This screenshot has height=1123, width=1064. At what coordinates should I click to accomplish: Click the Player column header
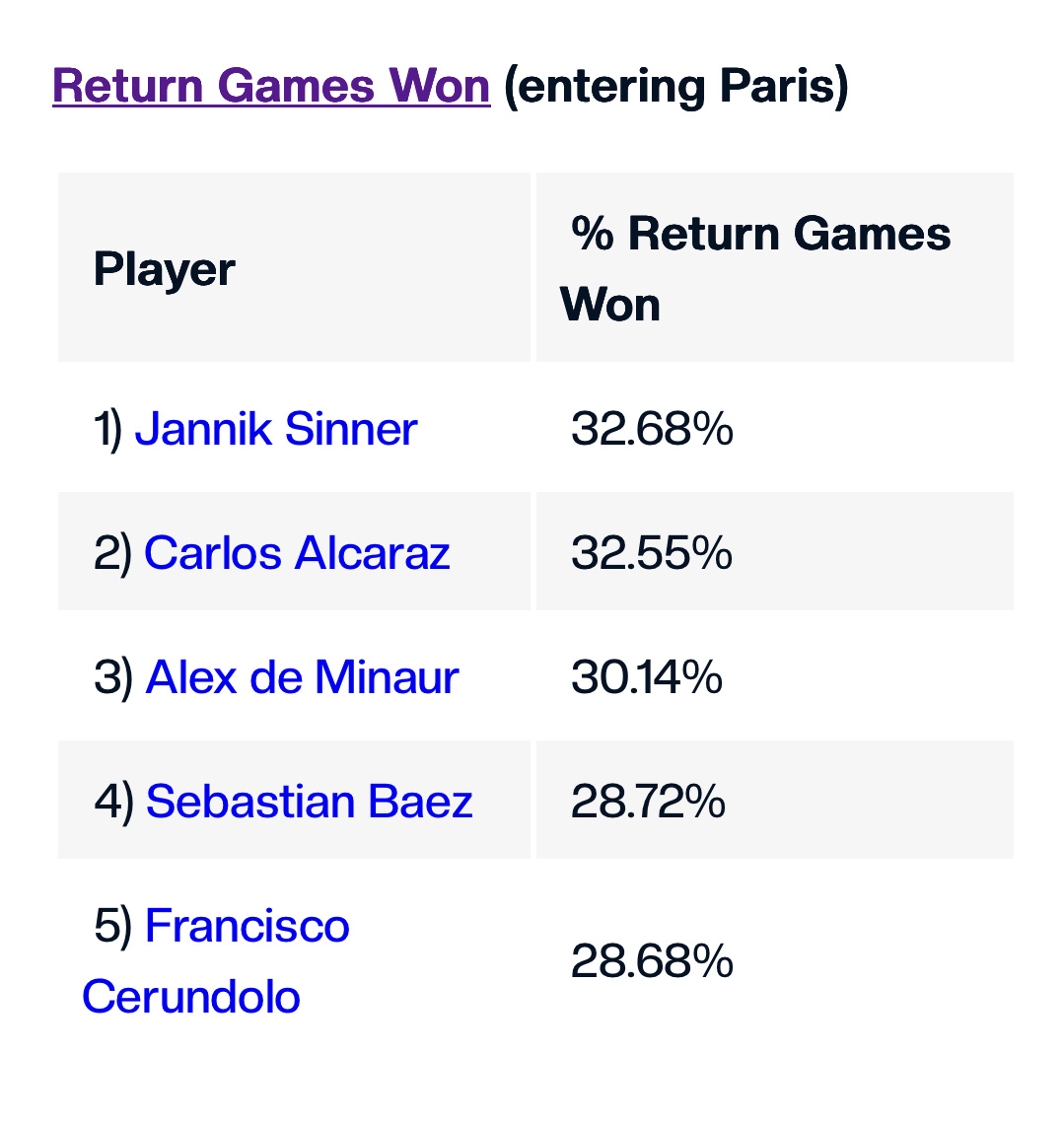(x=165, y=269)
